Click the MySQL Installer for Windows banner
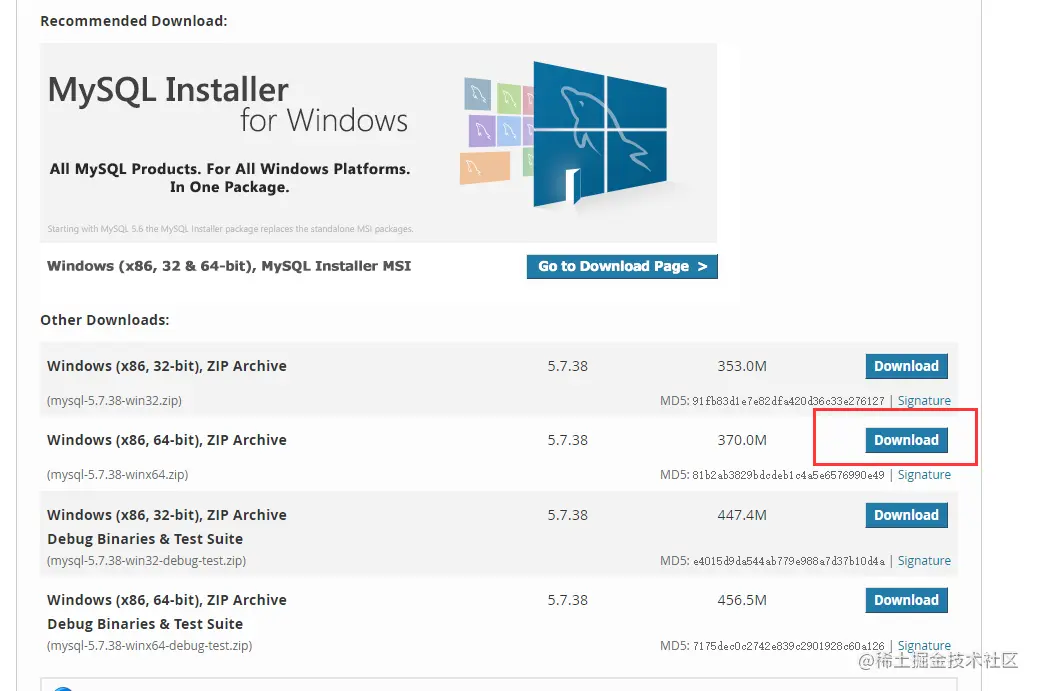This screenshot has width=1039, height=691. (378, 143)
